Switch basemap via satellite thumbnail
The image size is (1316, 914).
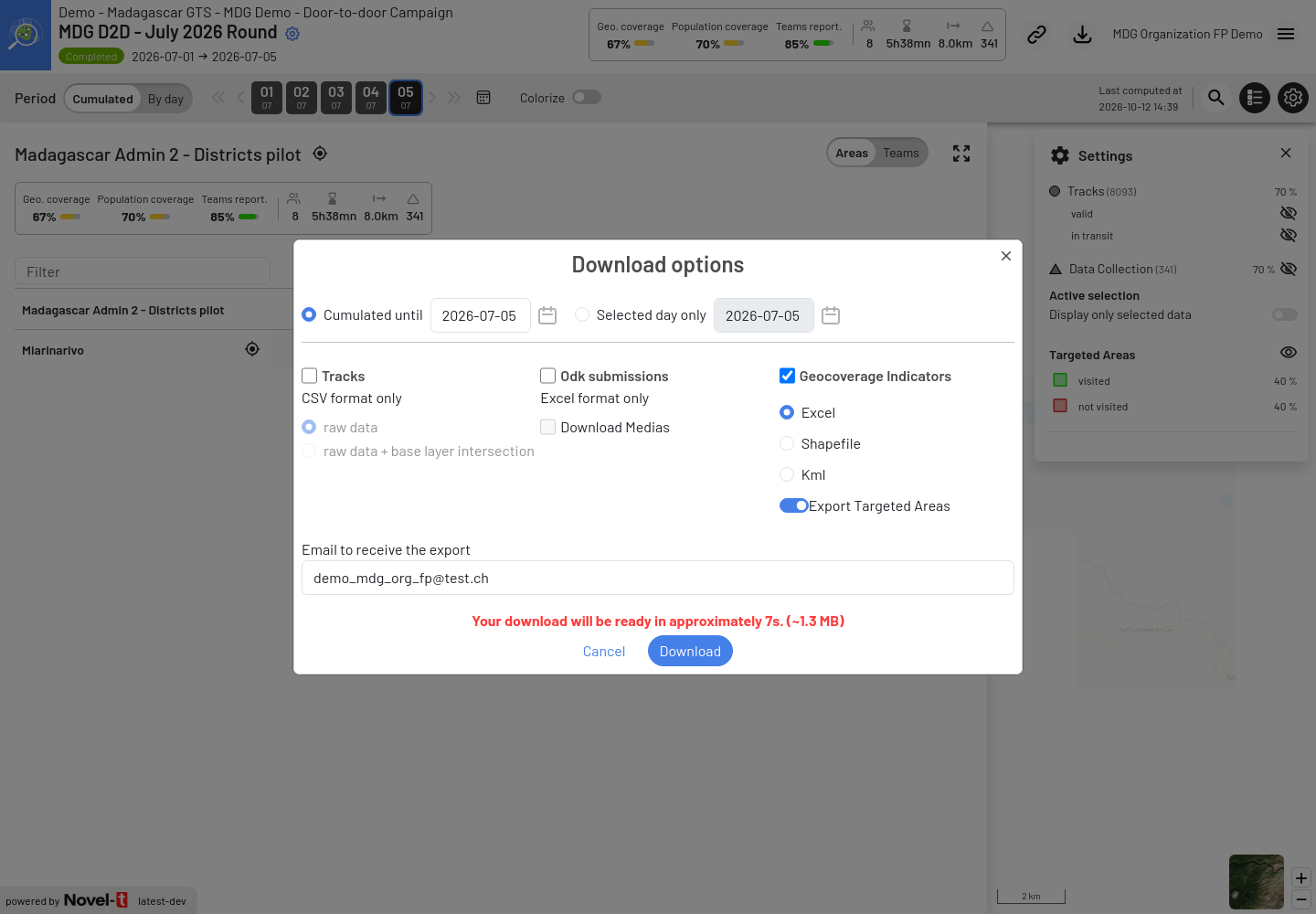(x=1257, y=882)
